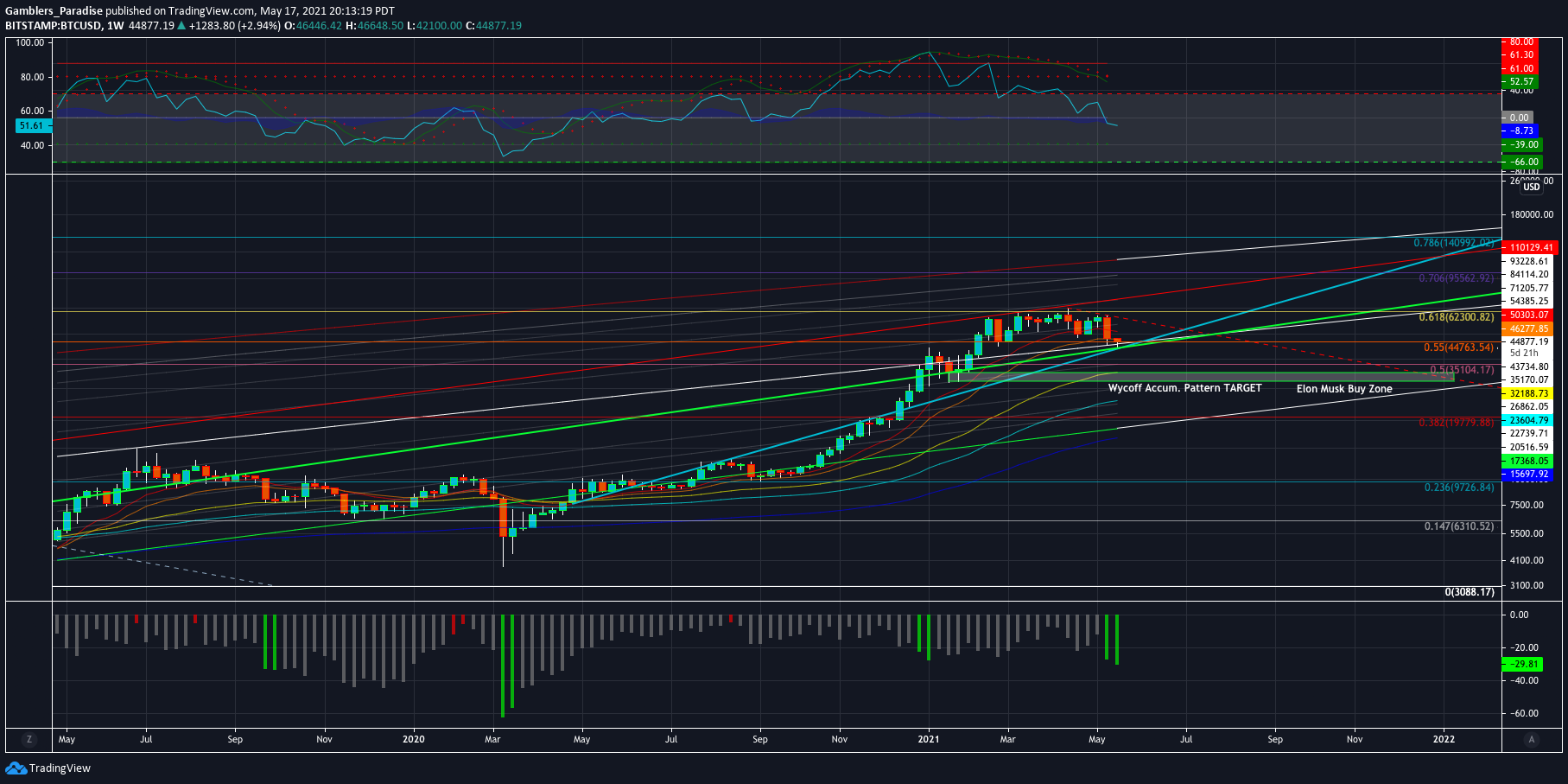Click the green 17368.05 price label

1528,462
